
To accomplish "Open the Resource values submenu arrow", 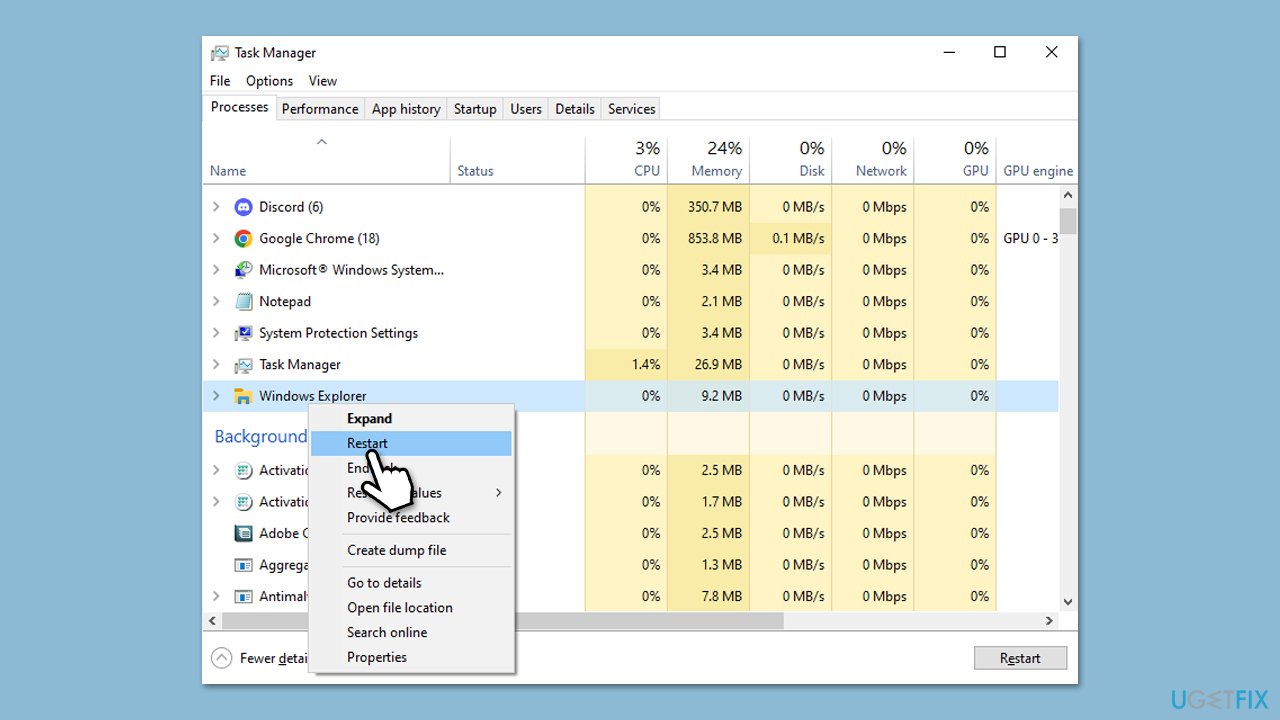I will click(498, 493).
